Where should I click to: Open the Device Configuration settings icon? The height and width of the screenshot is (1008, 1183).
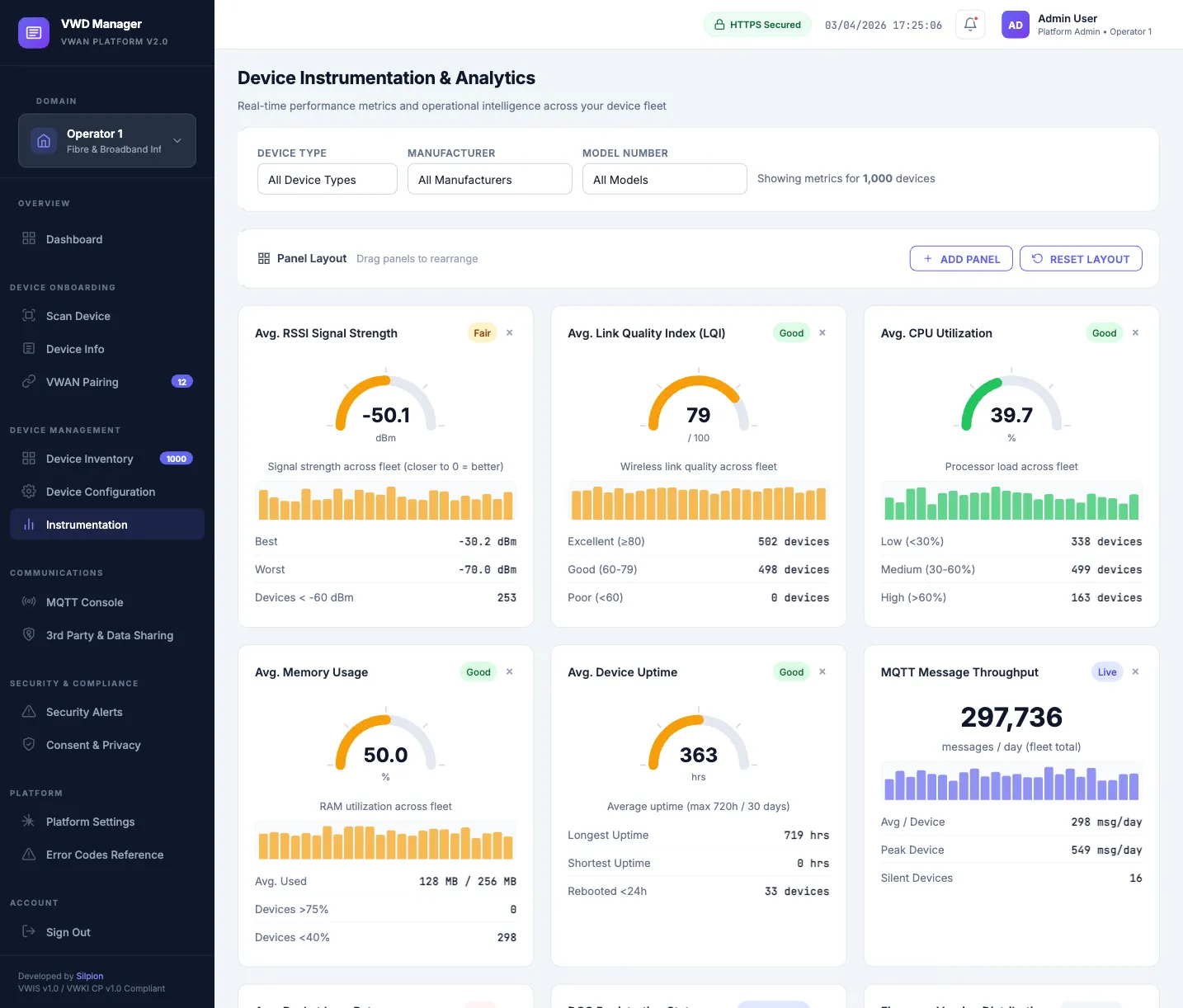[28, 492]
